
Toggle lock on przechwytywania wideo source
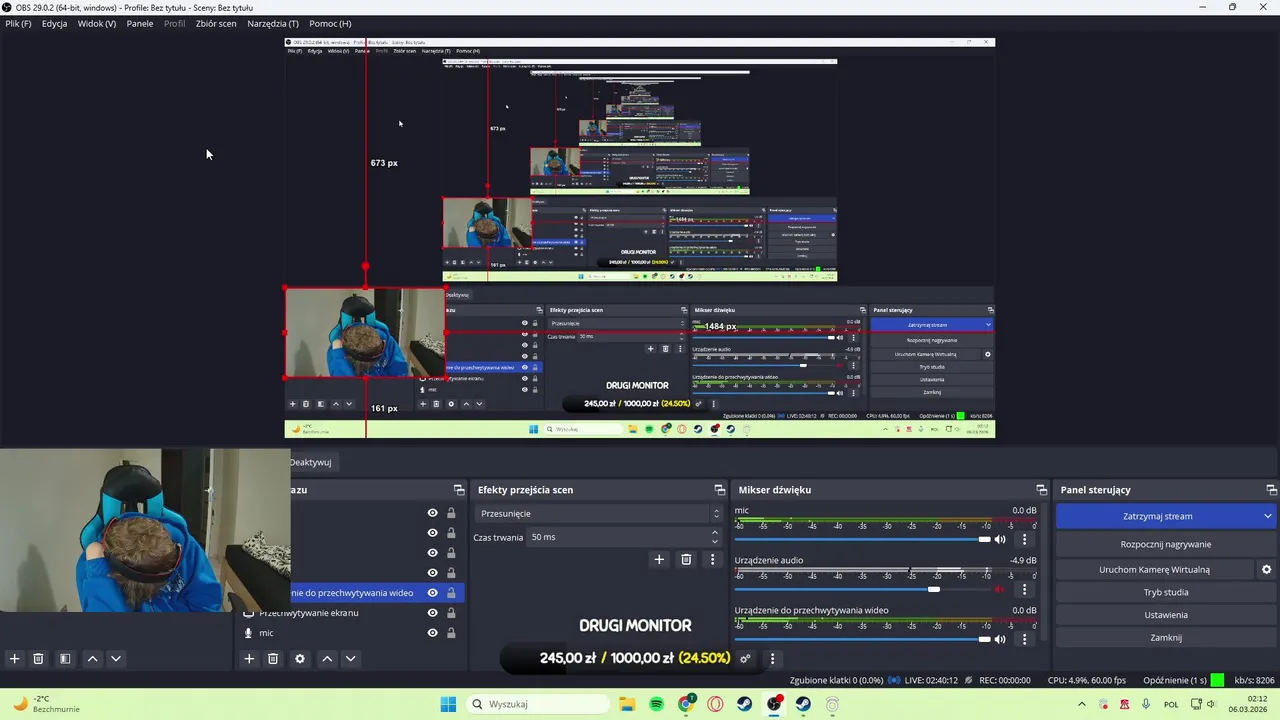tap(451, 593)
